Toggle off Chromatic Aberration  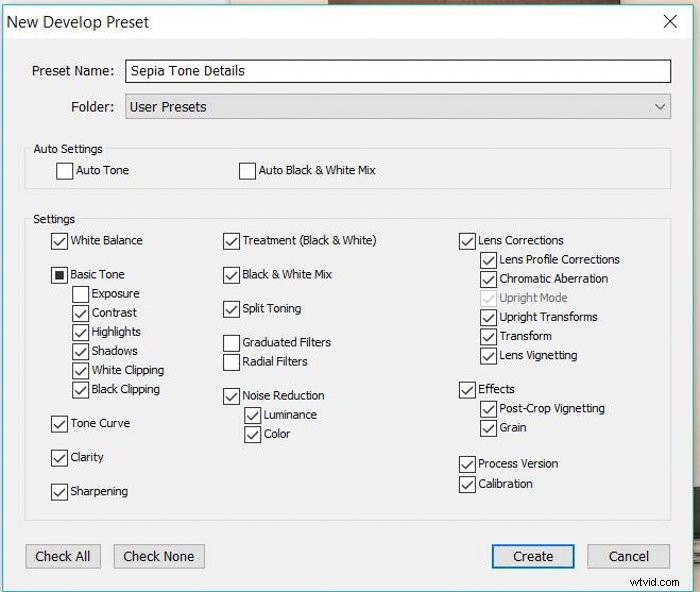click(488, 279)
